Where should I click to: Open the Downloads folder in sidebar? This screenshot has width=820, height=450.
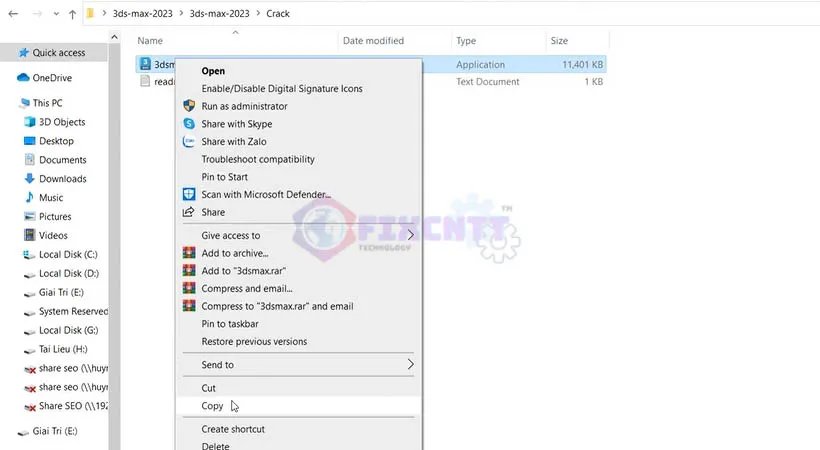click(62, 179)
